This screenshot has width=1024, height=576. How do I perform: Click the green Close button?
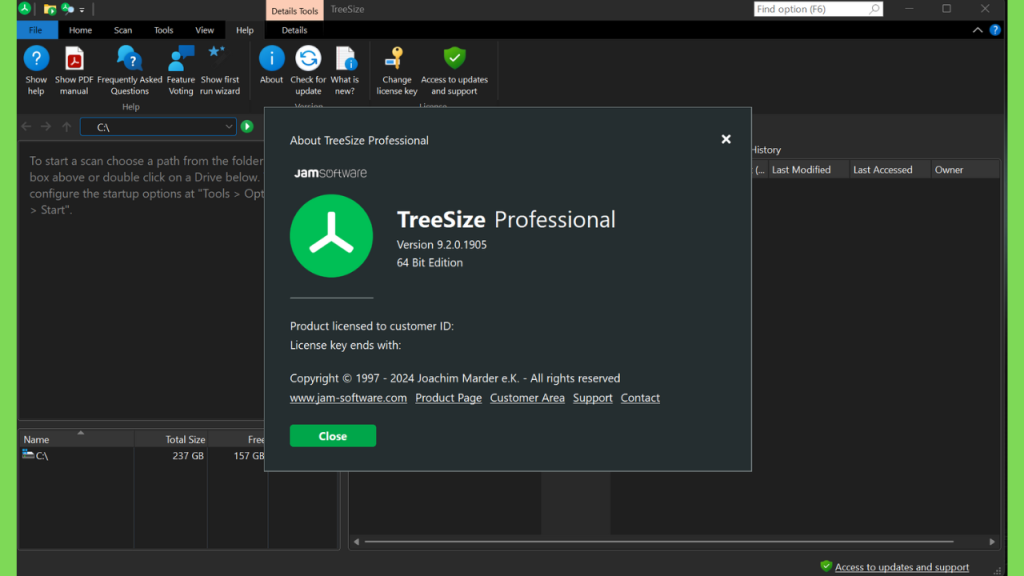click(332, 436)
